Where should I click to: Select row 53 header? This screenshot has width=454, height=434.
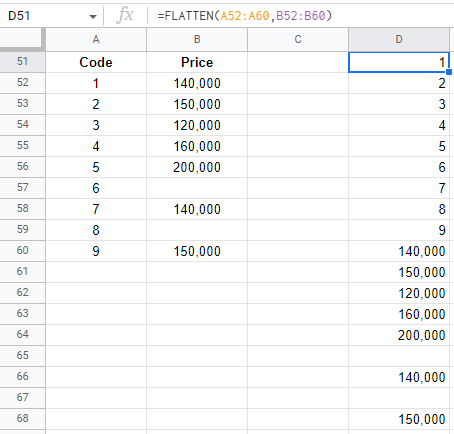22,104
